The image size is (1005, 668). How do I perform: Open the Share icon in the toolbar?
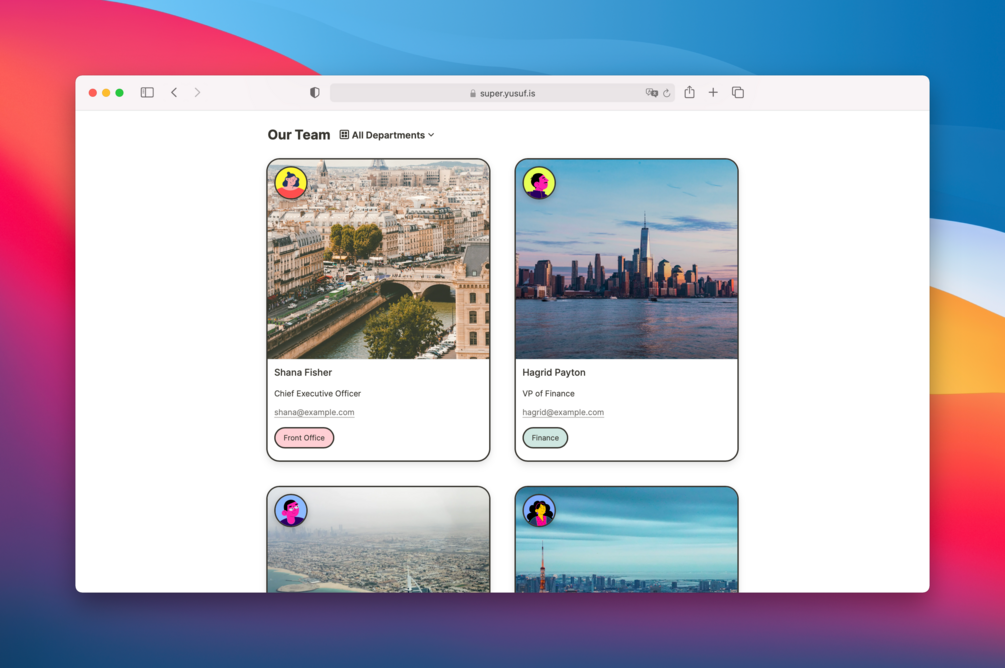point(690,92)
